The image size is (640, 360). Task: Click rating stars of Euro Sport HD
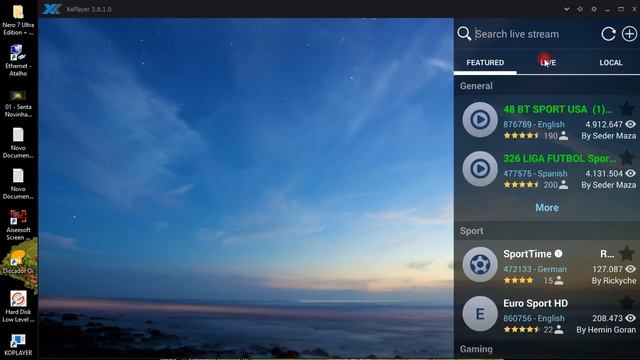tap(522, 329)
